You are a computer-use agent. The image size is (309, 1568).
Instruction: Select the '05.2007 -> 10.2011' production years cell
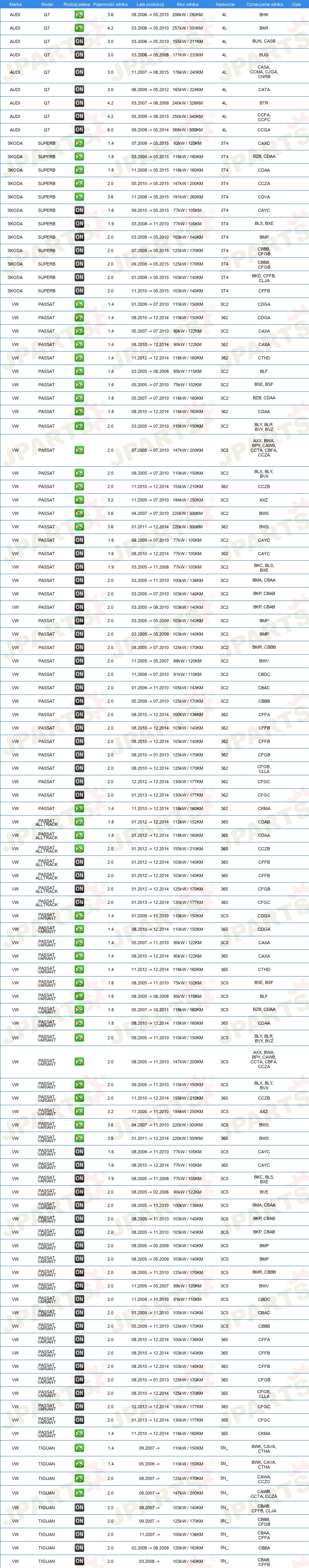(x=150, y=1010)
